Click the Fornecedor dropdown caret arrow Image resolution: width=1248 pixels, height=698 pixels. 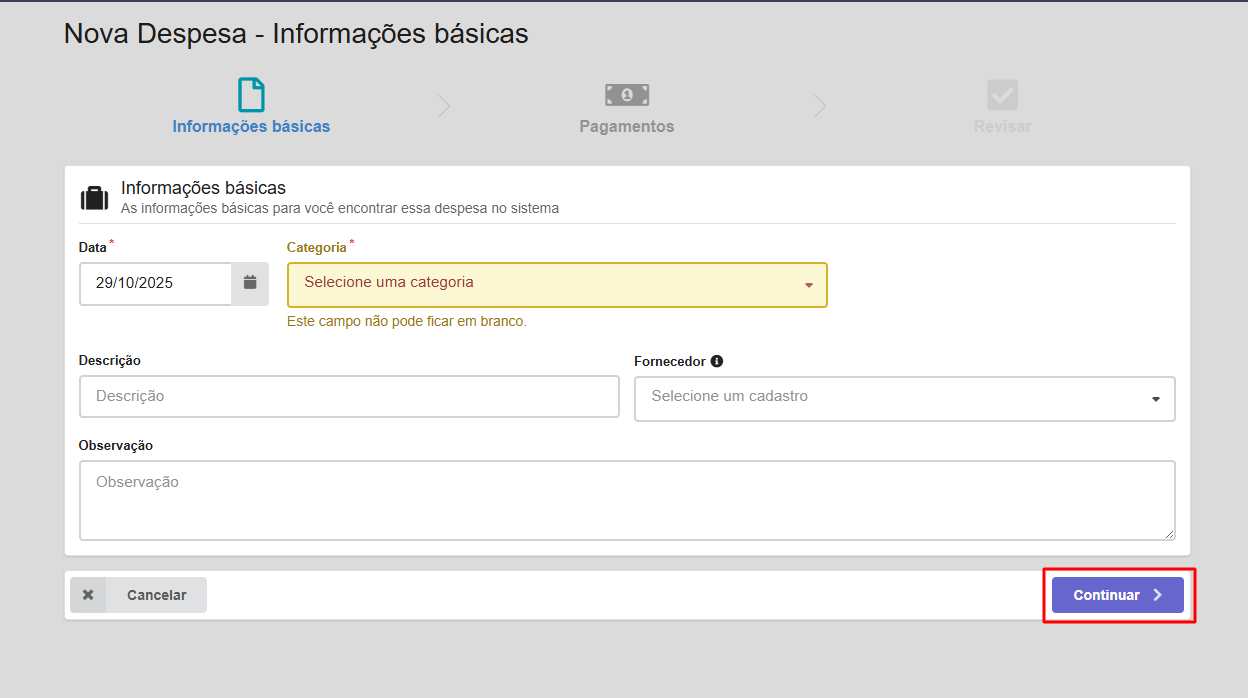tap(1156, 399)
